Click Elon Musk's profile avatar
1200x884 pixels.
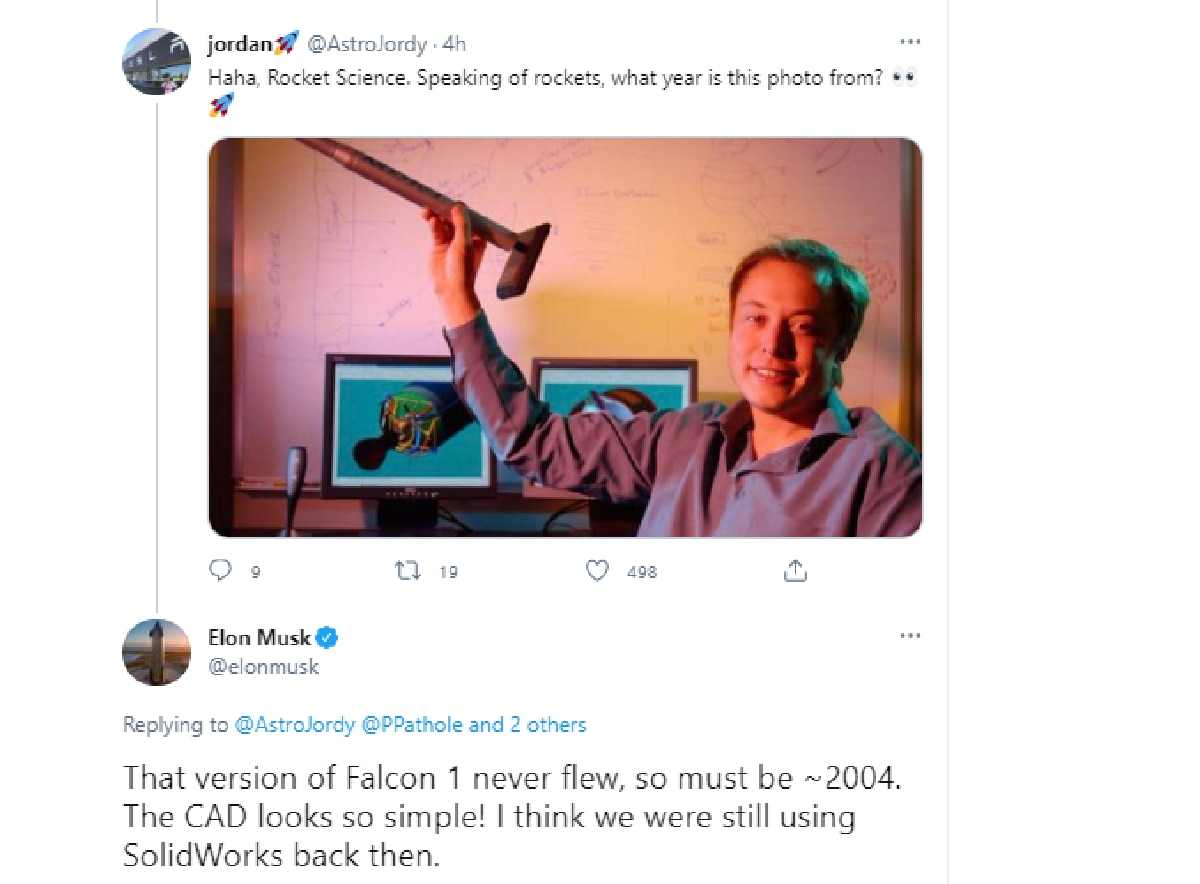coord(157,653)
